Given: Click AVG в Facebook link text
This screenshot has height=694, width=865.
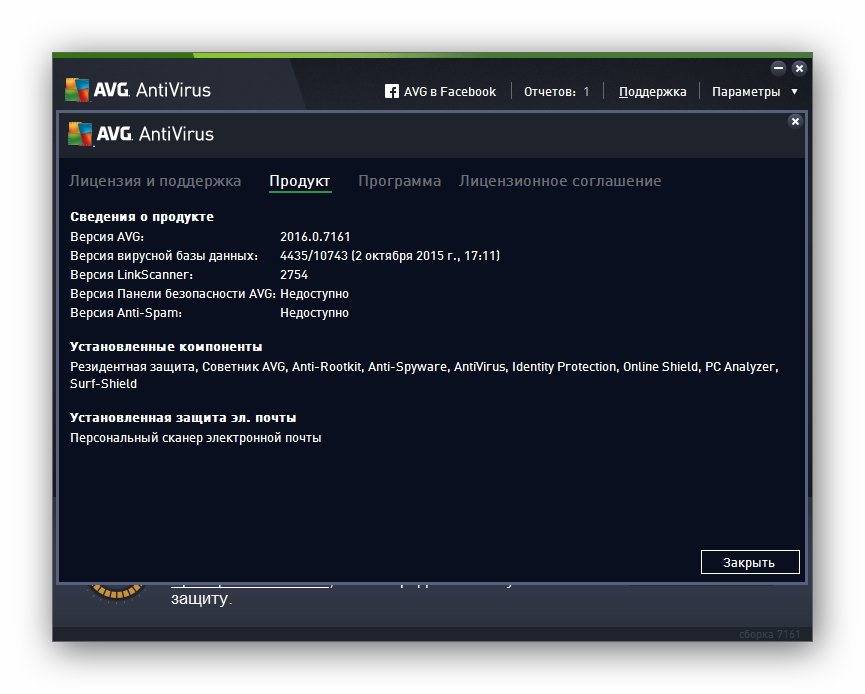Looking at the screenshot, I should pos(450,92).
